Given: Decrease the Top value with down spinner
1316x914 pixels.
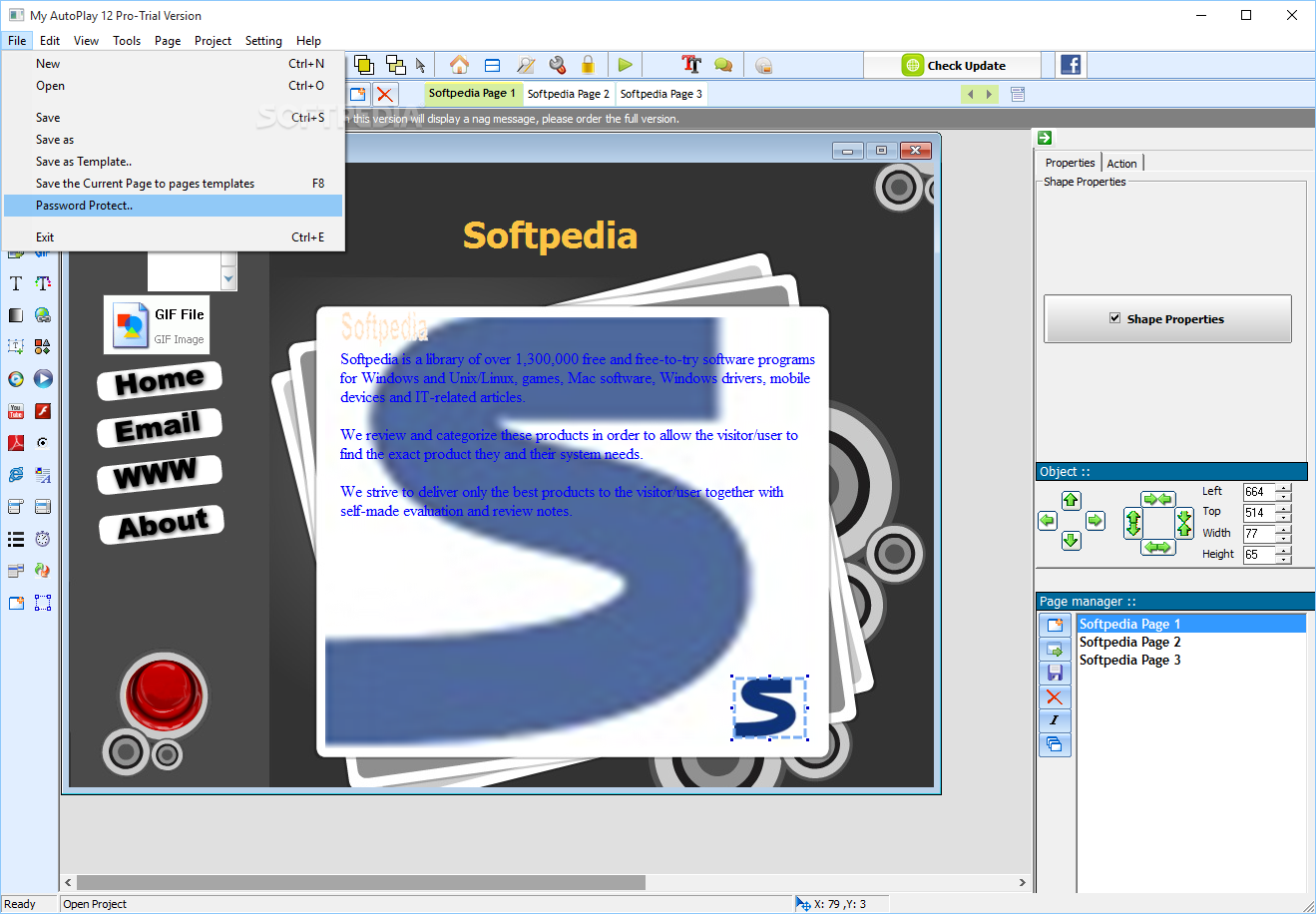Looking at the screenshot, I should pyautogui.click(x=1284, y=517).
